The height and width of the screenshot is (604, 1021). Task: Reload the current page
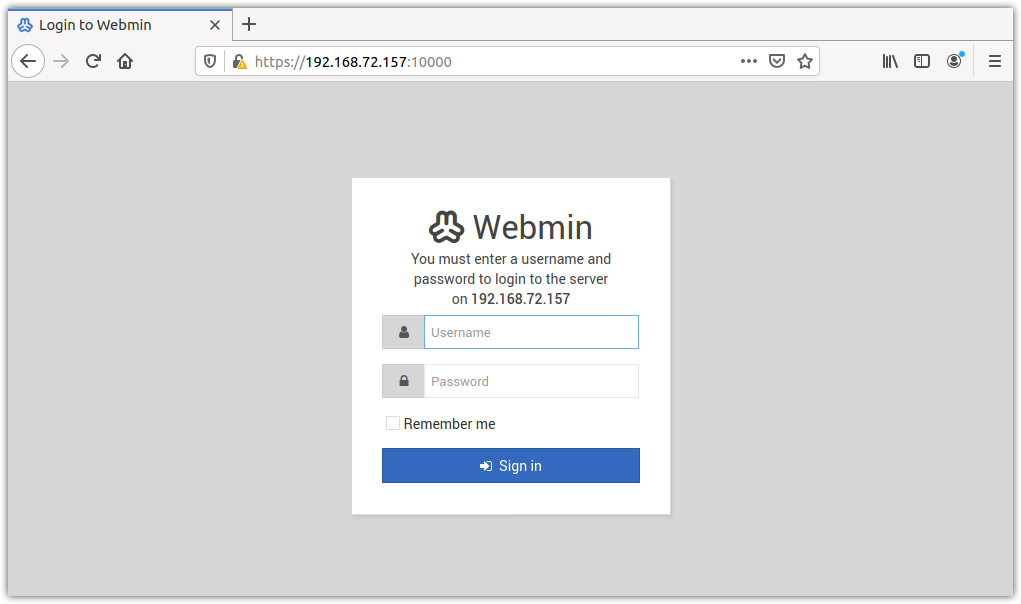pyautogui.click(x=93, y=61)
